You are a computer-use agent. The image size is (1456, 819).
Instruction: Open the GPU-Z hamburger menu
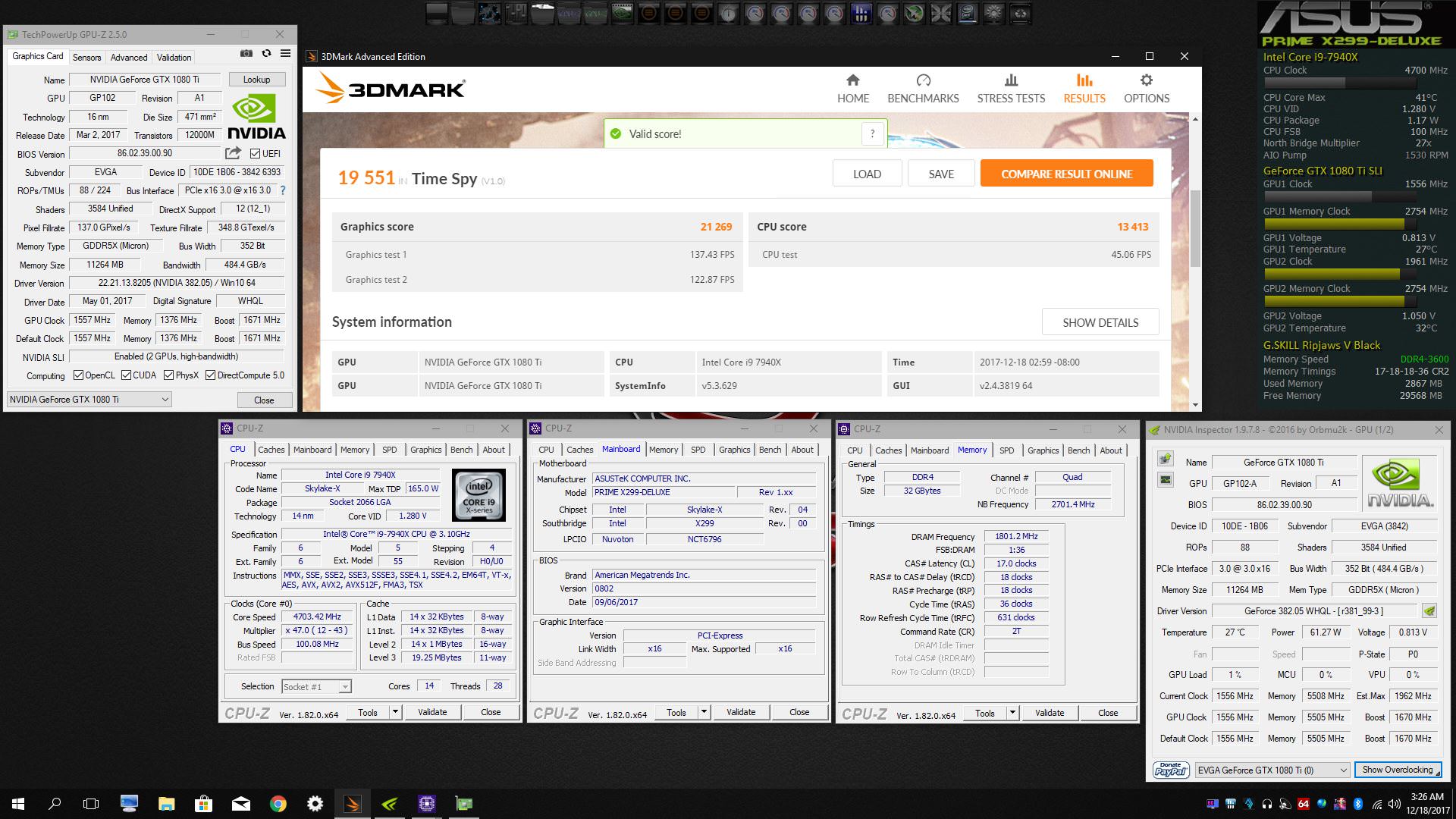tap(286, 53)
